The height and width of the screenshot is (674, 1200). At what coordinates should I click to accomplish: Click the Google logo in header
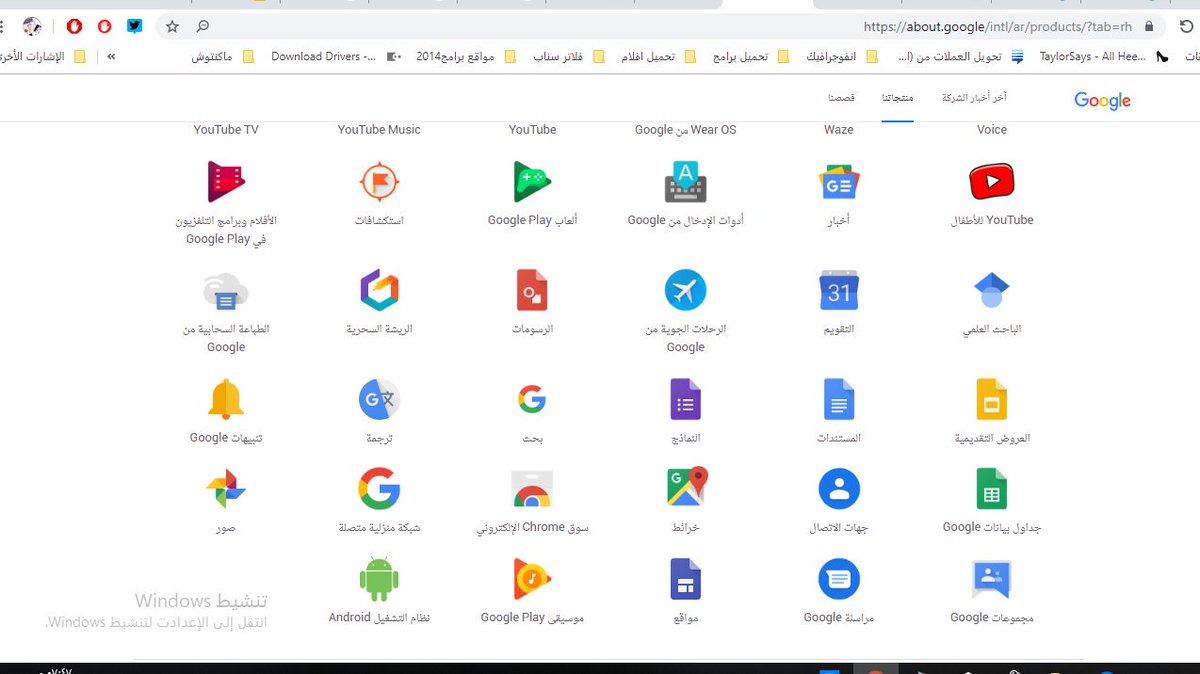coord(1102,100)
